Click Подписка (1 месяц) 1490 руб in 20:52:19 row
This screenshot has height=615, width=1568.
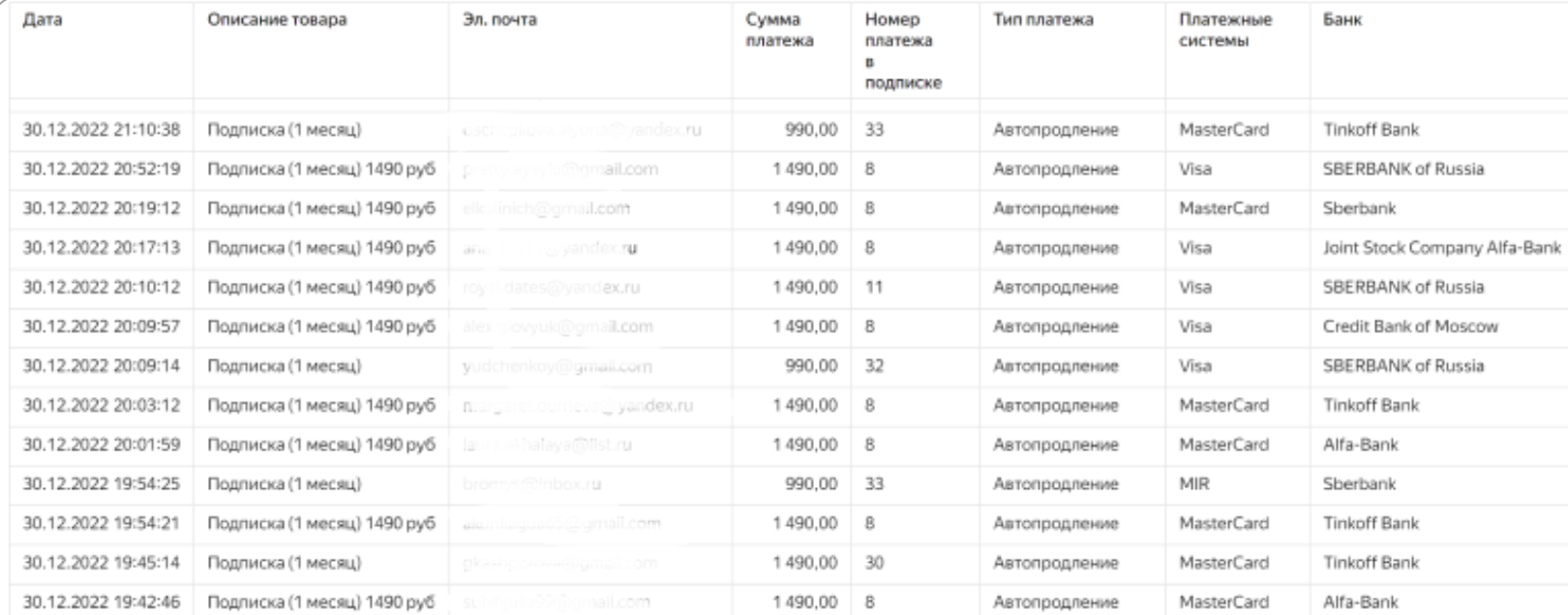click(321, 169)
